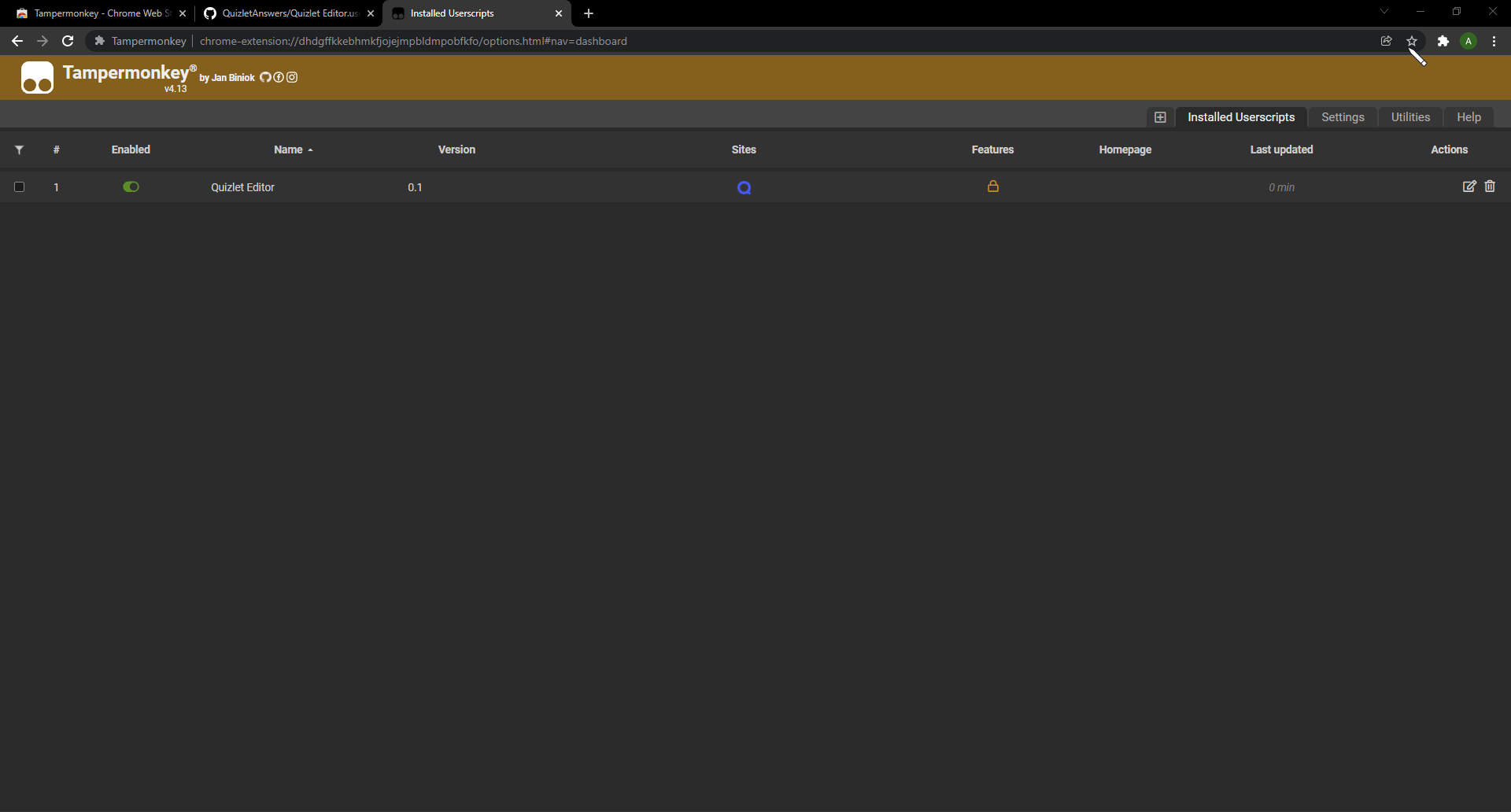This screenshot has width=1511, height=812.
Task: Close the Installed Userscripts tab
Action: (x=559, y=13)
